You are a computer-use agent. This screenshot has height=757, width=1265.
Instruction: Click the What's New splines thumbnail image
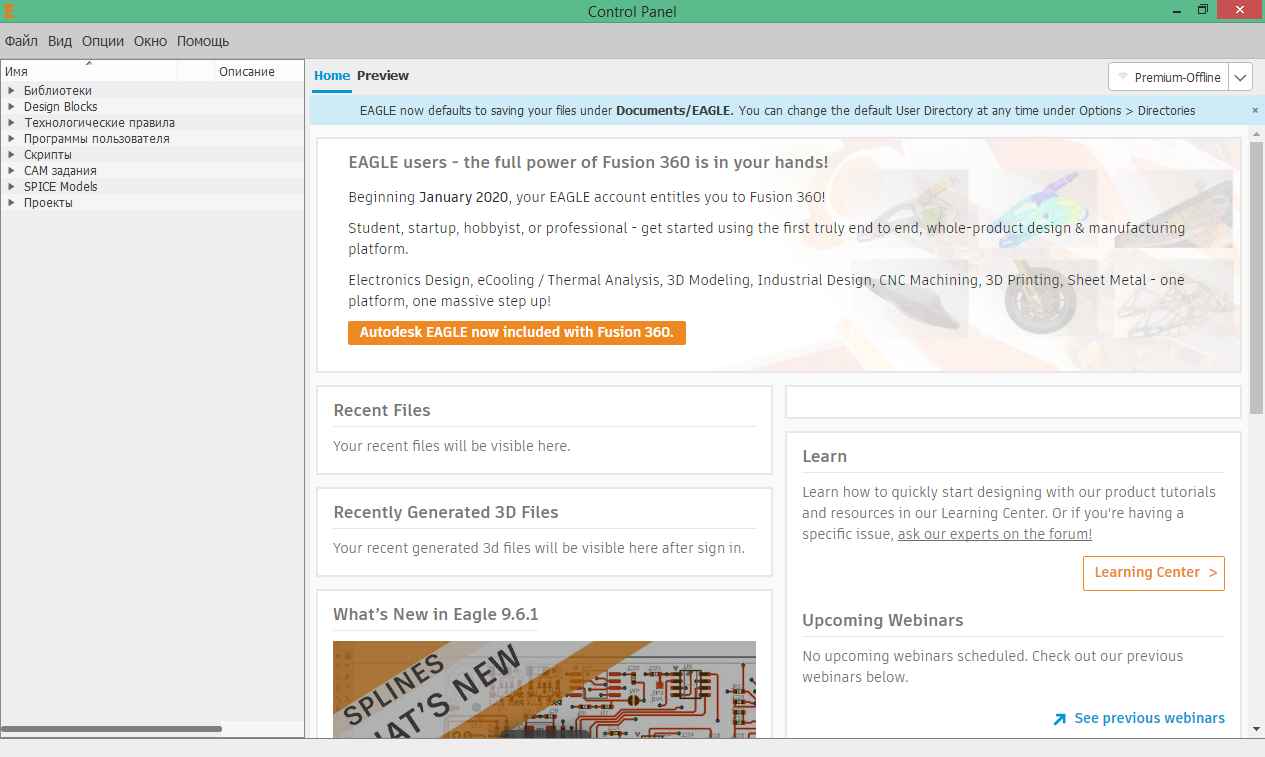[x=544, y=689]
